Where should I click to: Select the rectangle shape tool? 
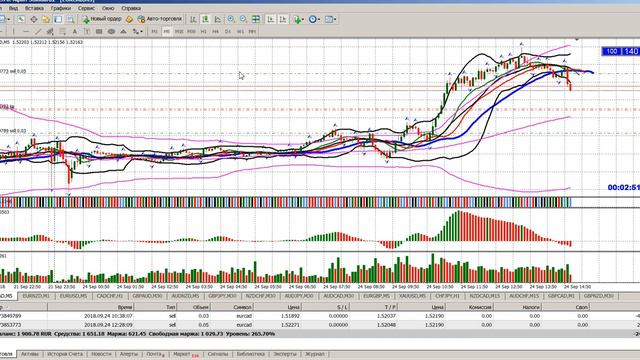[99, 31]
